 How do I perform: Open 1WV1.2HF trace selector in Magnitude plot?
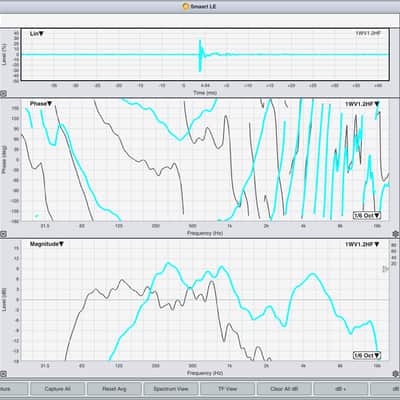[362, 244]
